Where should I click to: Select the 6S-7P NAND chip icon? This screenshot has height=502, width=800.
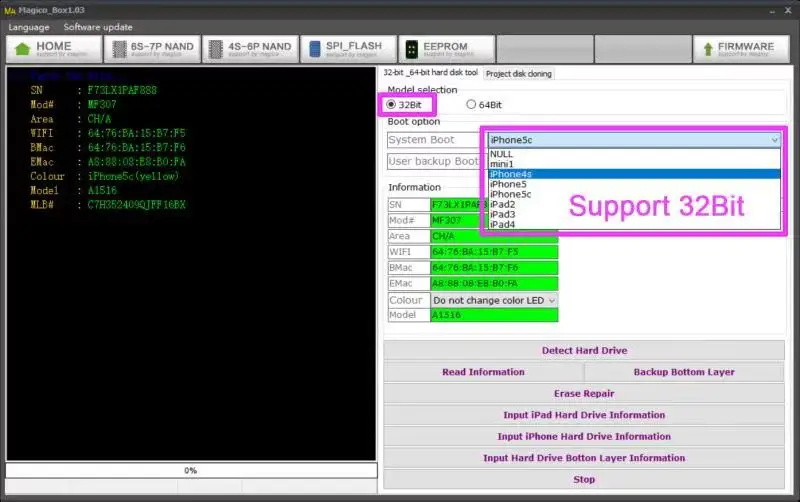pos(119,49)
